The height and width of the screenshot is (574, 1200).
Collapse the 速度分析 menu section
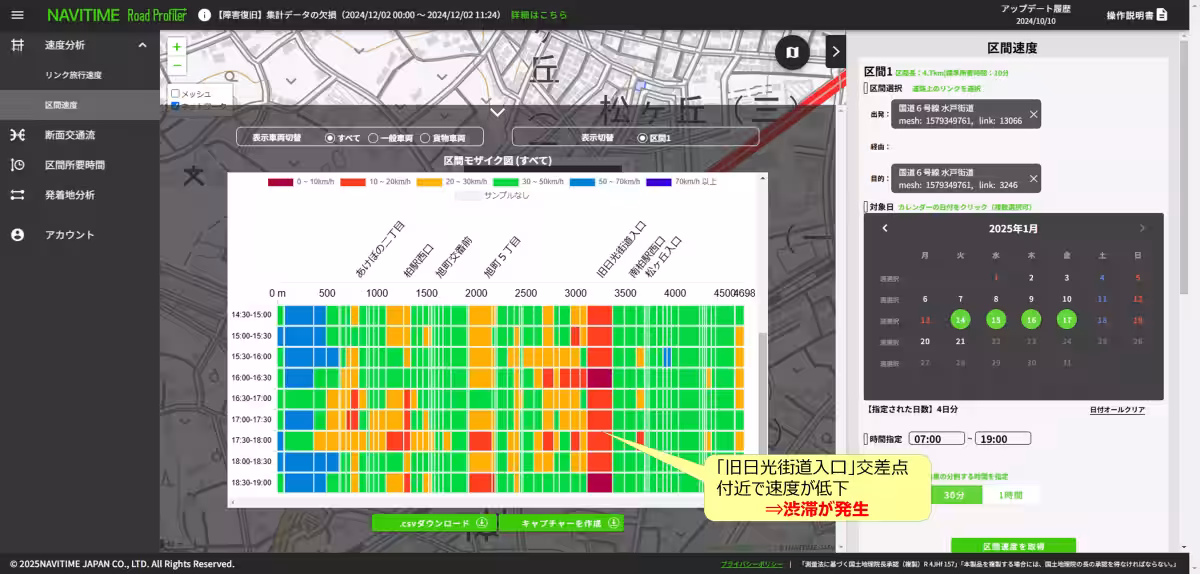pyautogui.click(x=142, y=45)
